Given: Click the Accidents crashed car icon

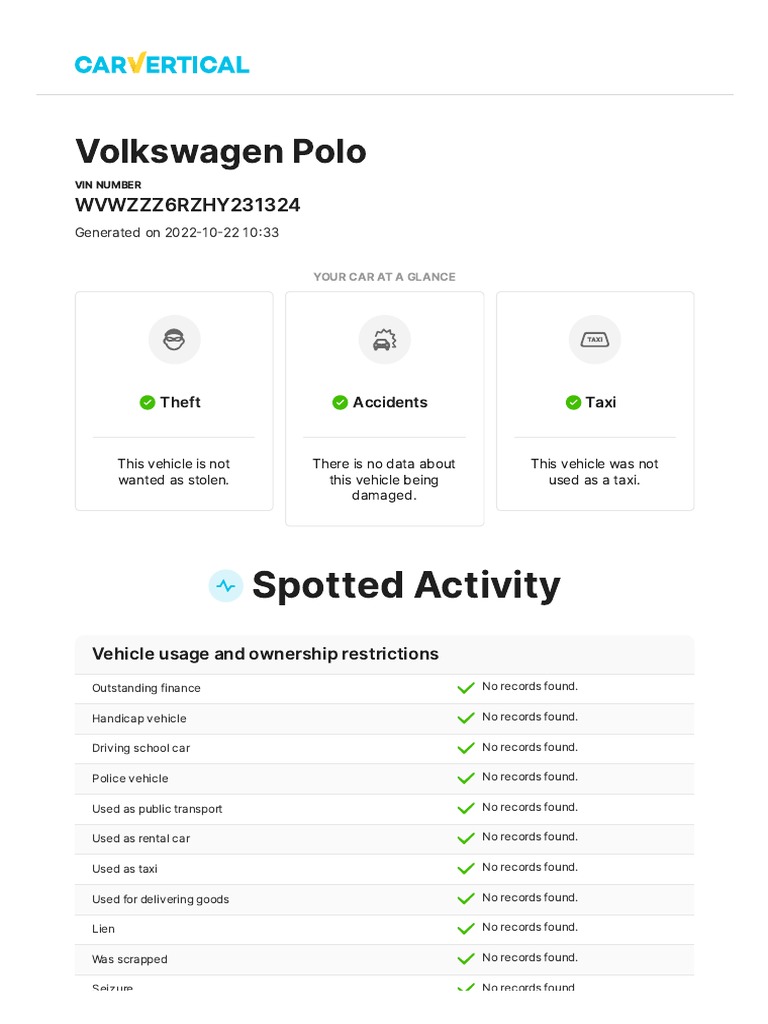Looking at the screenshot, I should pyautogui.click(x=384, y=340).
